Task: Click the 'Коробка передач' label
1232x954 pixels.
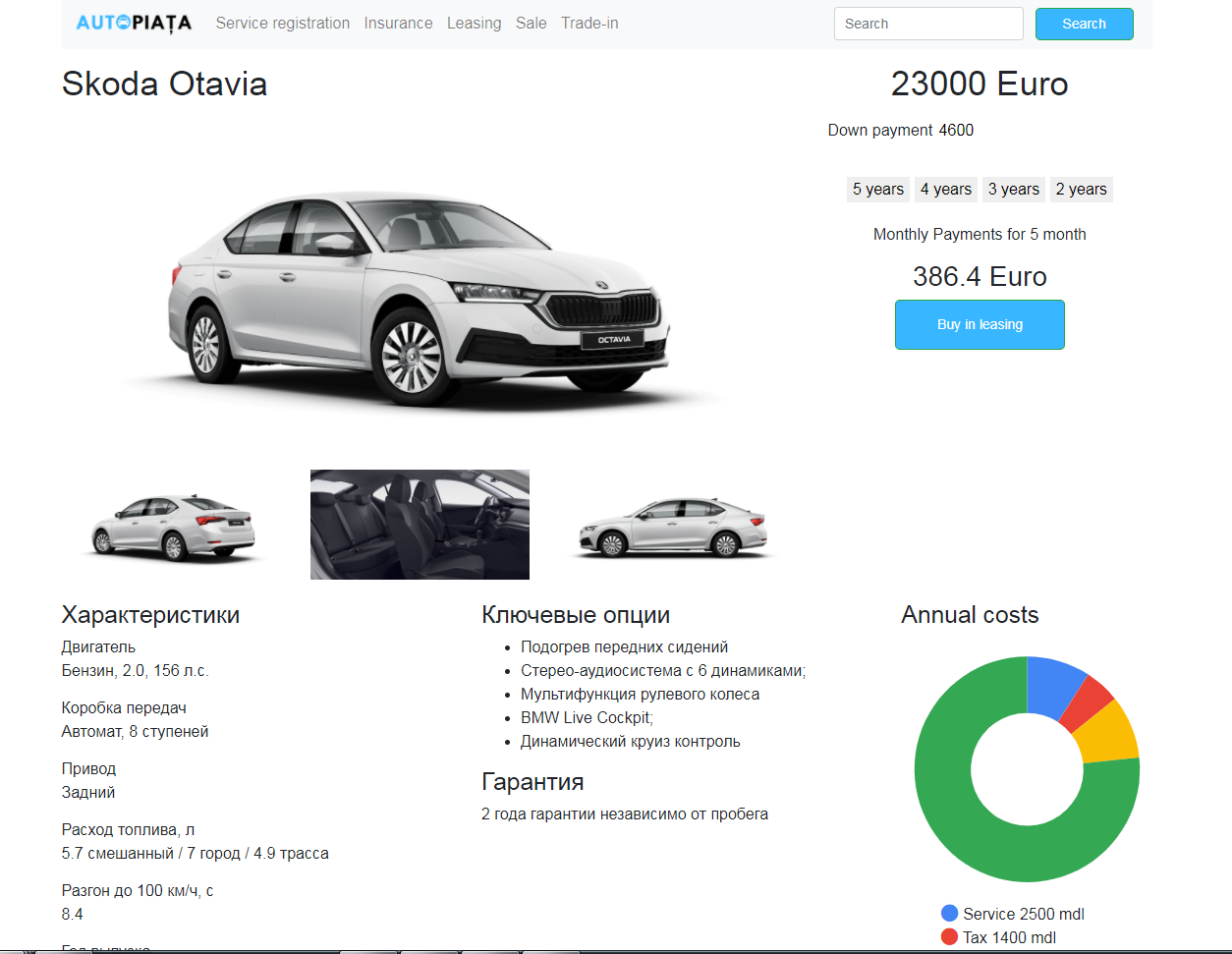Action: pos(124,707)
